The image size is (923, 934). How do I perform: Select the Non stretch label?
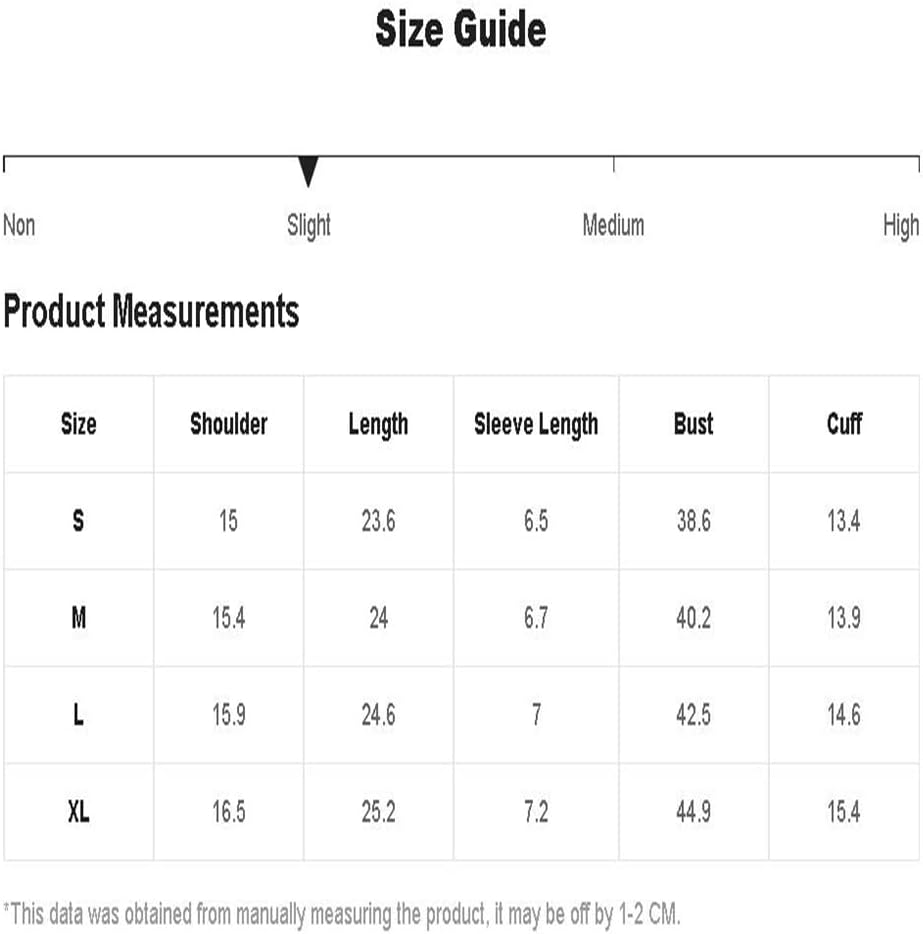pos(19,226)
